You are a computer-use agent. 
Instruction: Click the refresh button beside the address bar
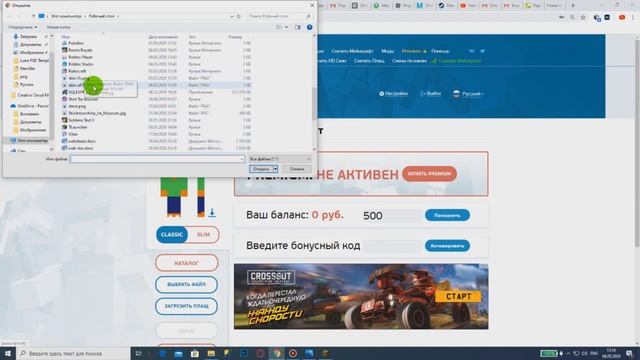(239, 16)
